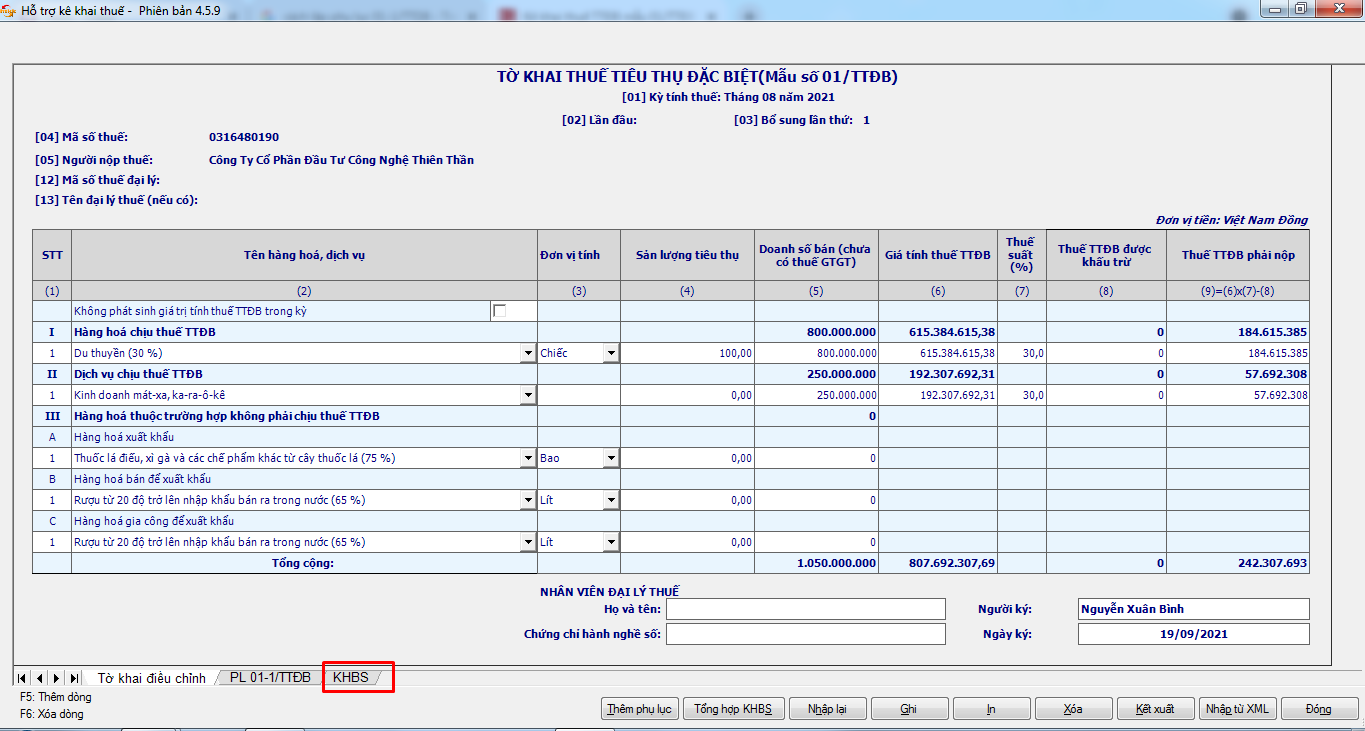Click the application icon in title bar

coord(9,9)
